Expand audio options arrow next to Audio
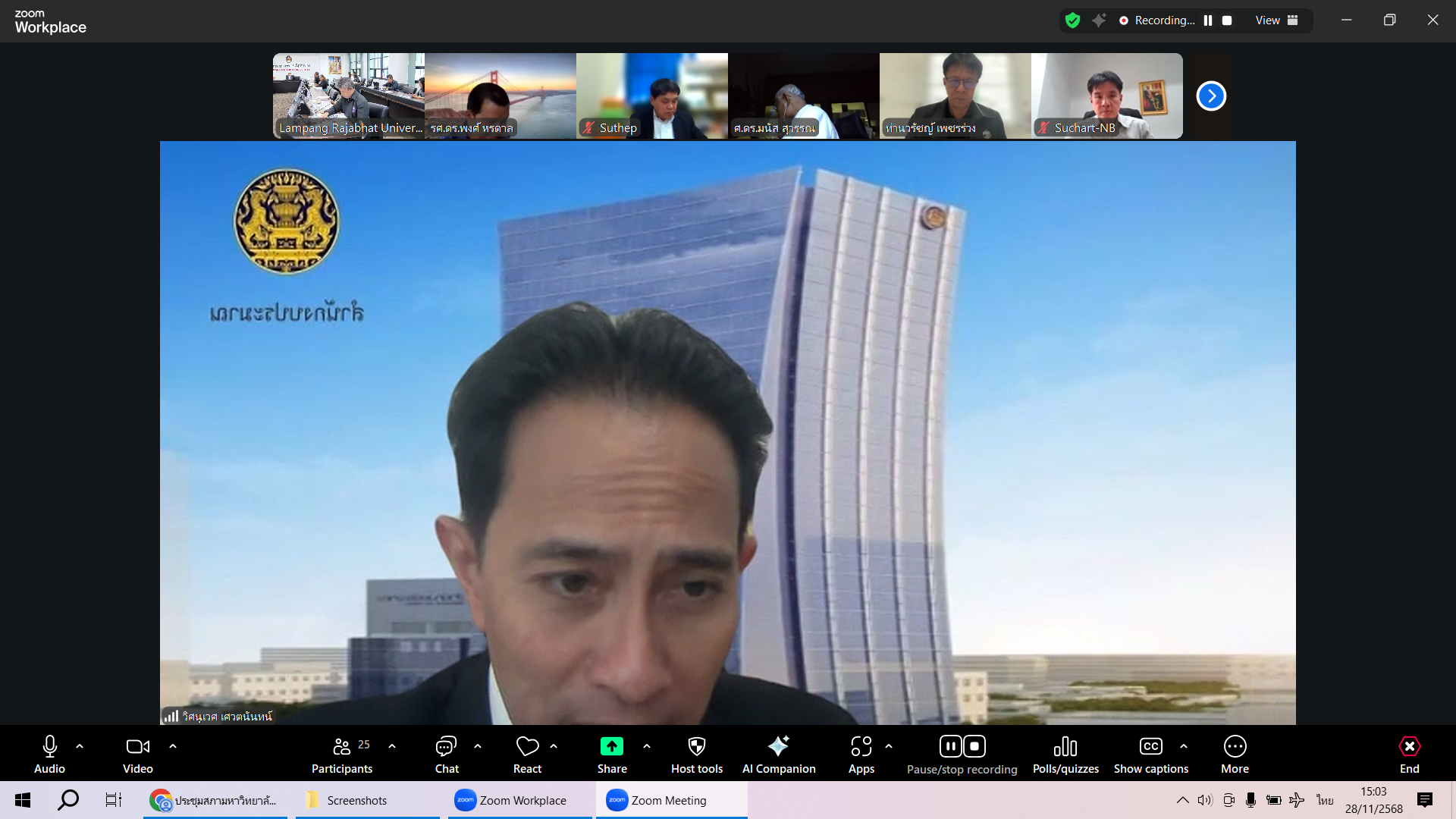Image resolution: width=1456 pixels, height=819 pixels. point(80,746)
